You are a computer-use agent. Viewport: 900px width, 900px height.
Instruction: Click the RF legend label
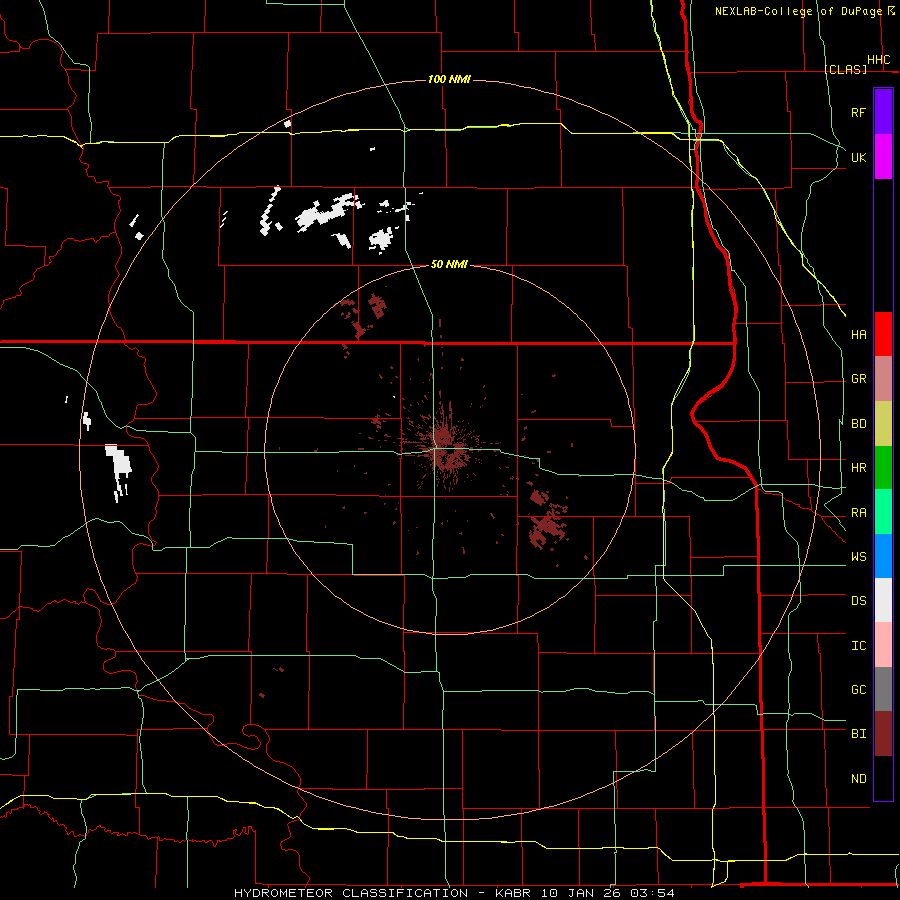pos(858,112)
